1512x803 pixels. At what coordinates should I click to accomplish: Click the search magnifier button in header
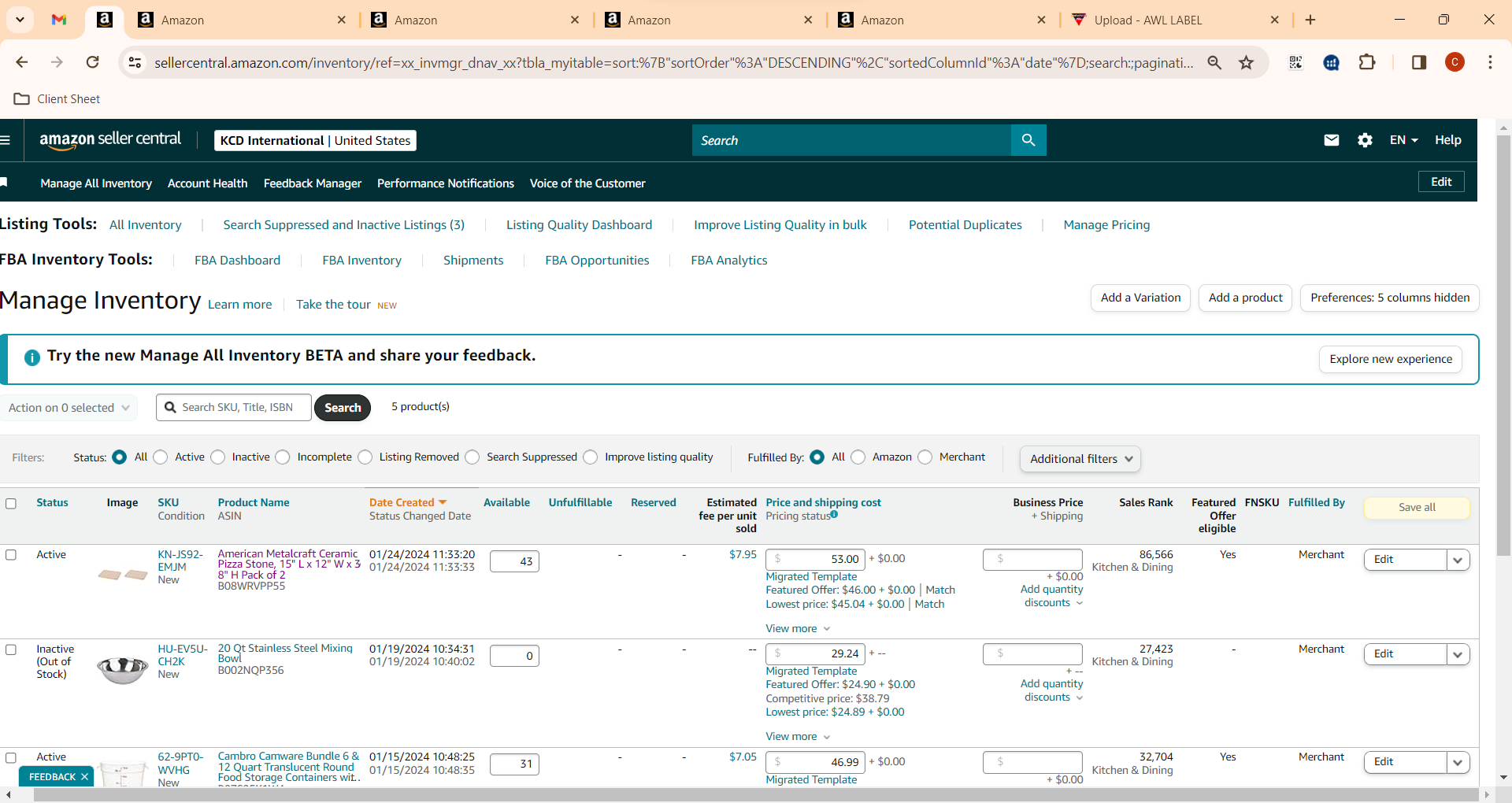pyautogui.click(x=1028, y=140)
